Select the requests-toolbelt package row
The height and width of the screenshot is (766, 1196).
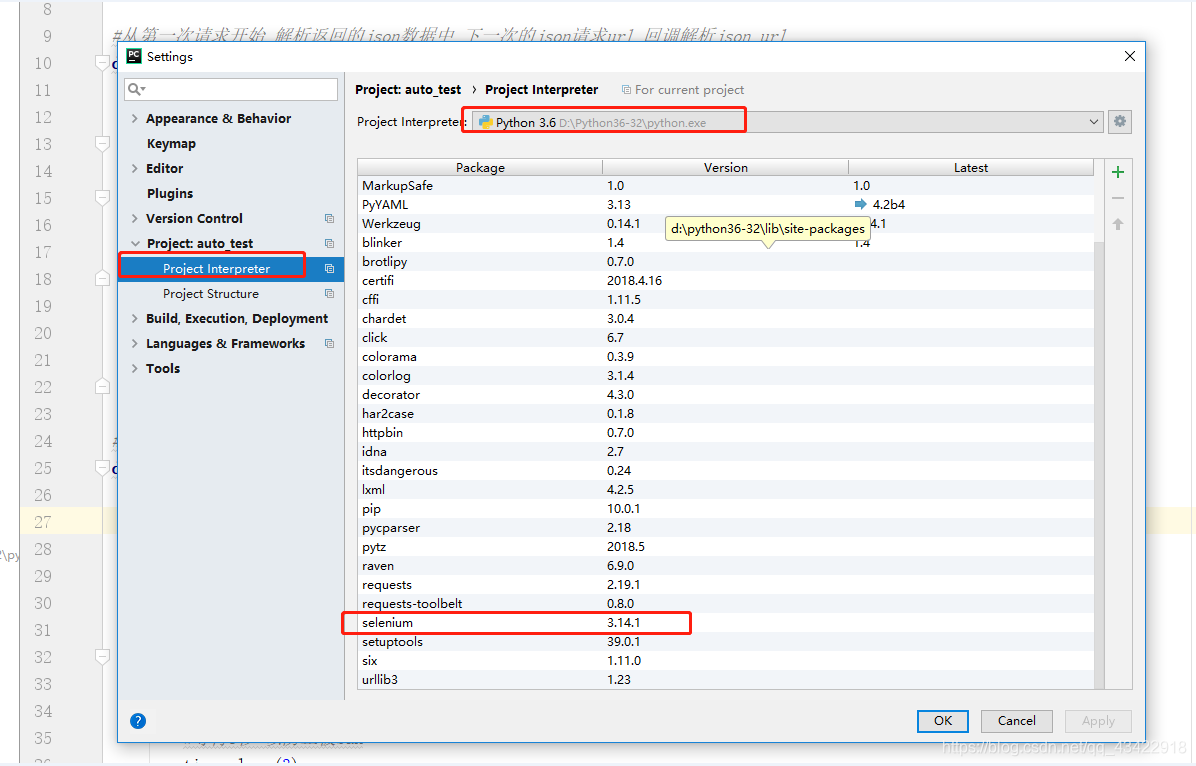(725, 603)
